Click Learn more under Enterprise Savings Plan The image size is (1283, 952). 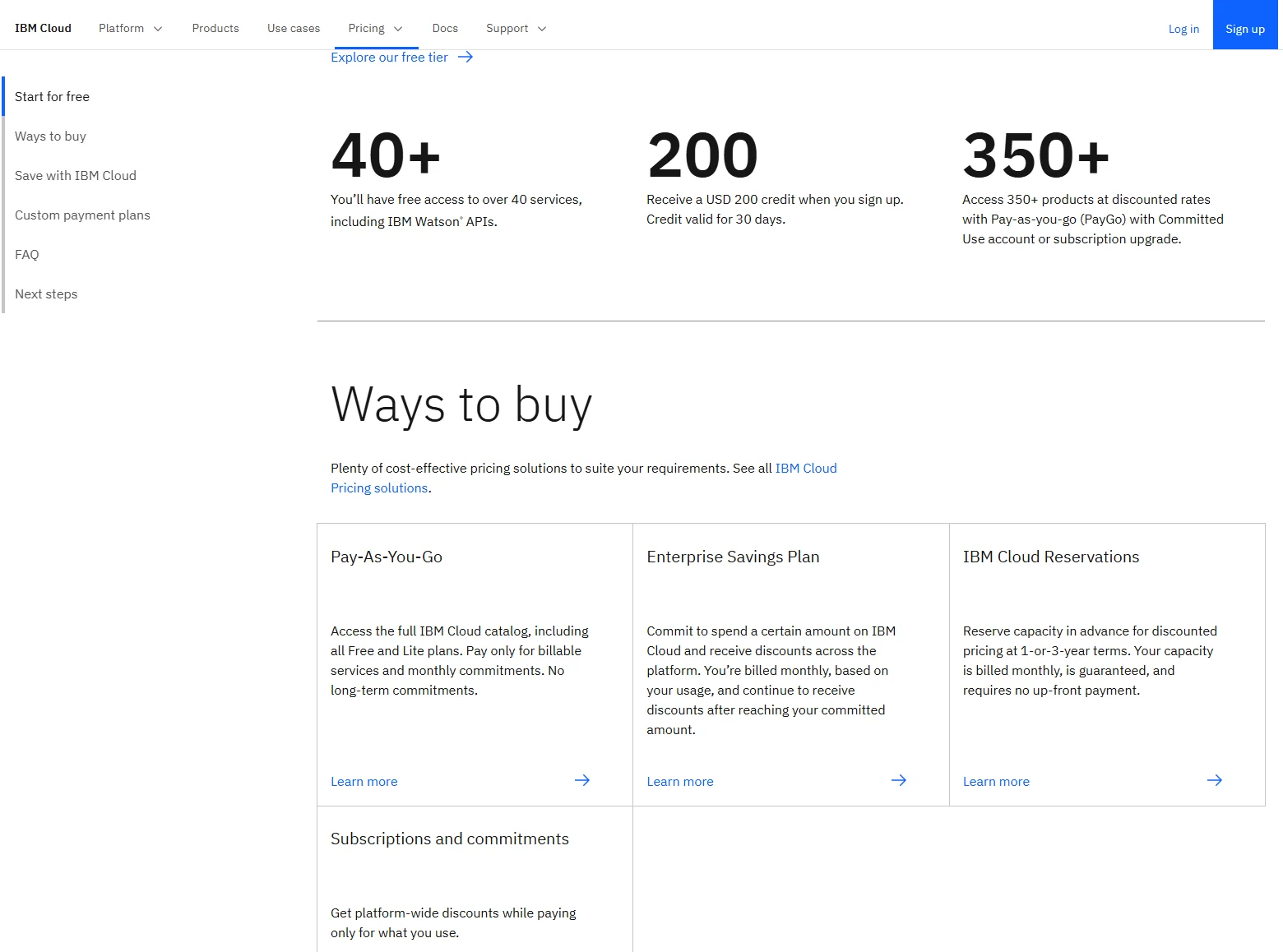click(x=680, y=782)
